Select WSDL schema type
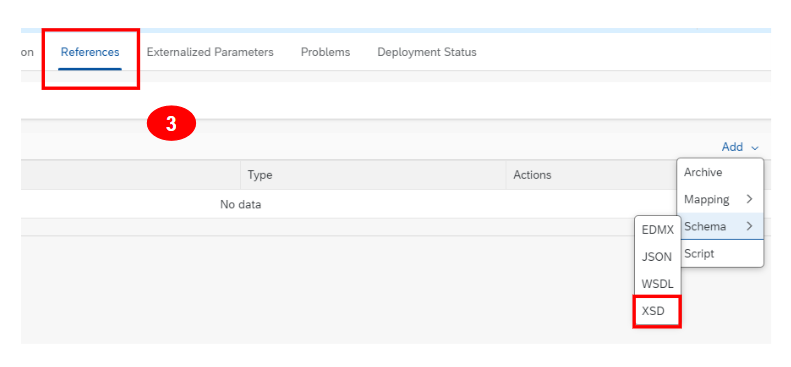The image size is (791, 367). coord(657,284)
